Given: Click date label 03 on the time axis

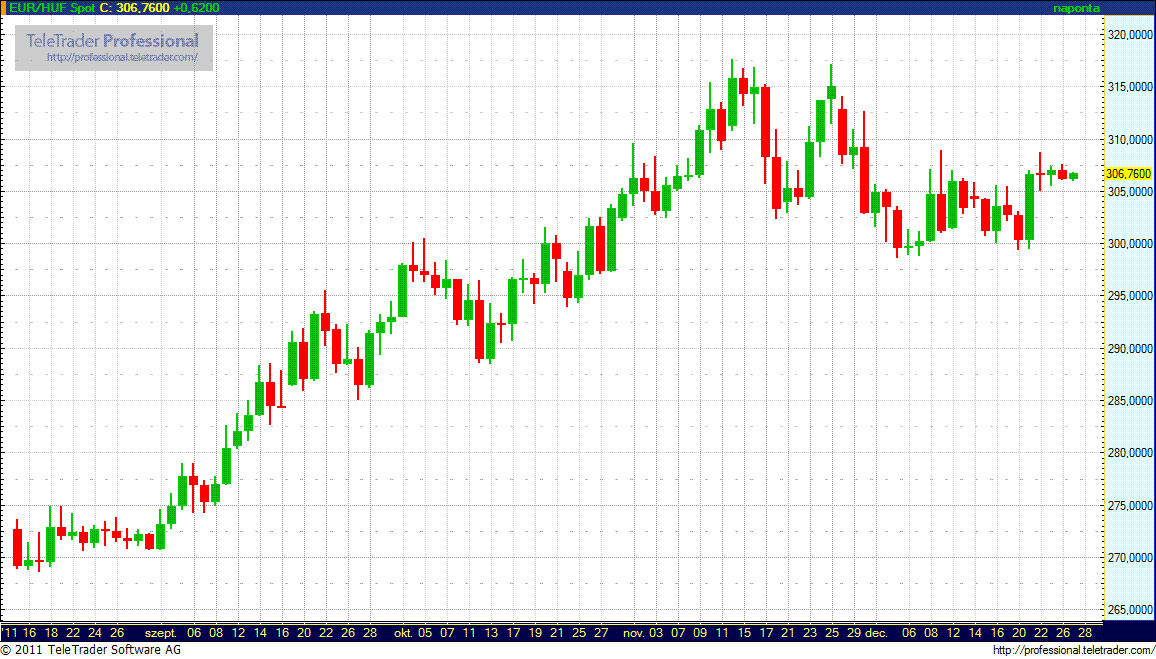Looking at the screenshot, I should coord(655,633).
